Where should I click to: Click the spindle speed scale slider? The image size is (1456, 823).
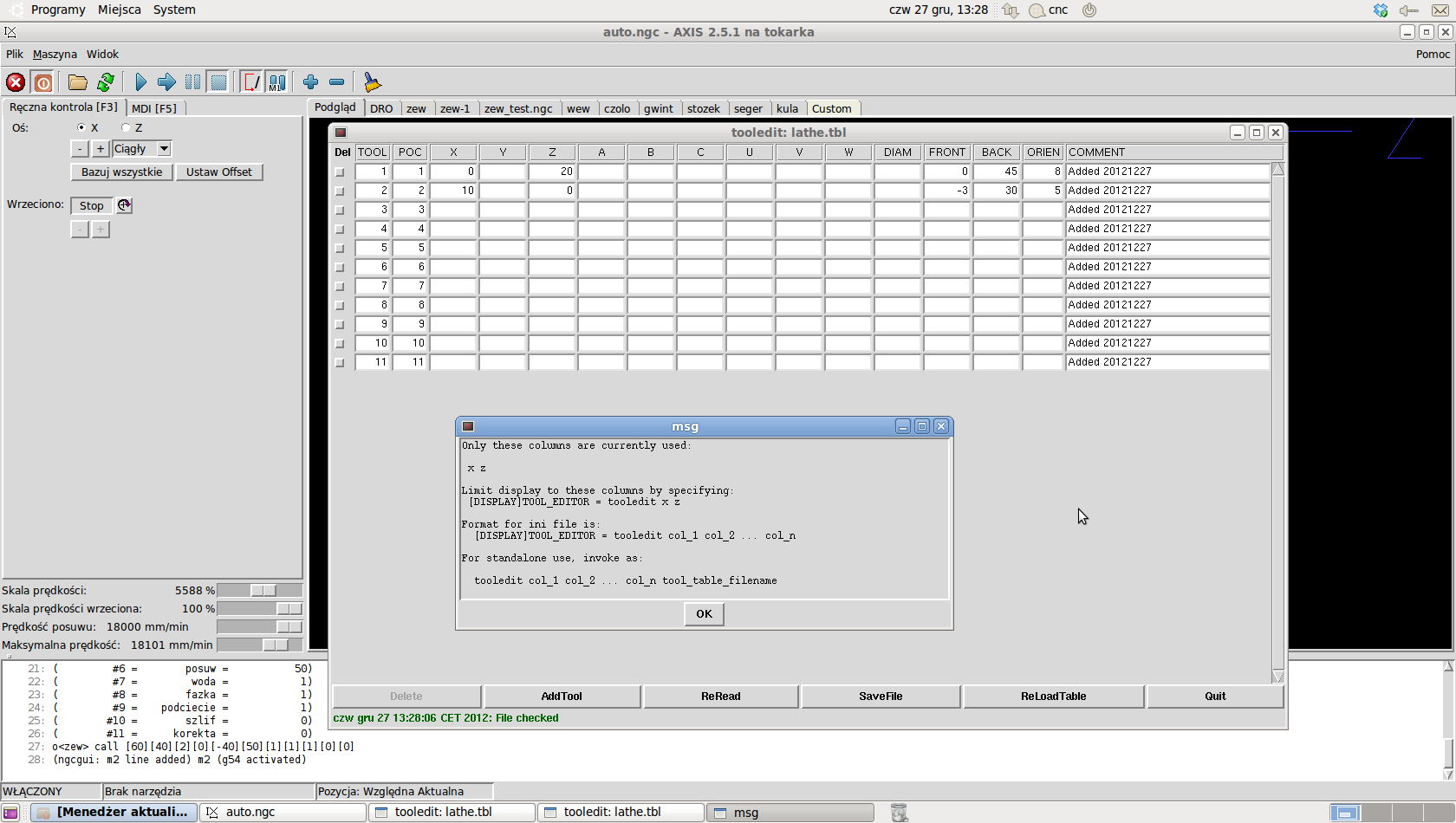[x=260, y=609]
